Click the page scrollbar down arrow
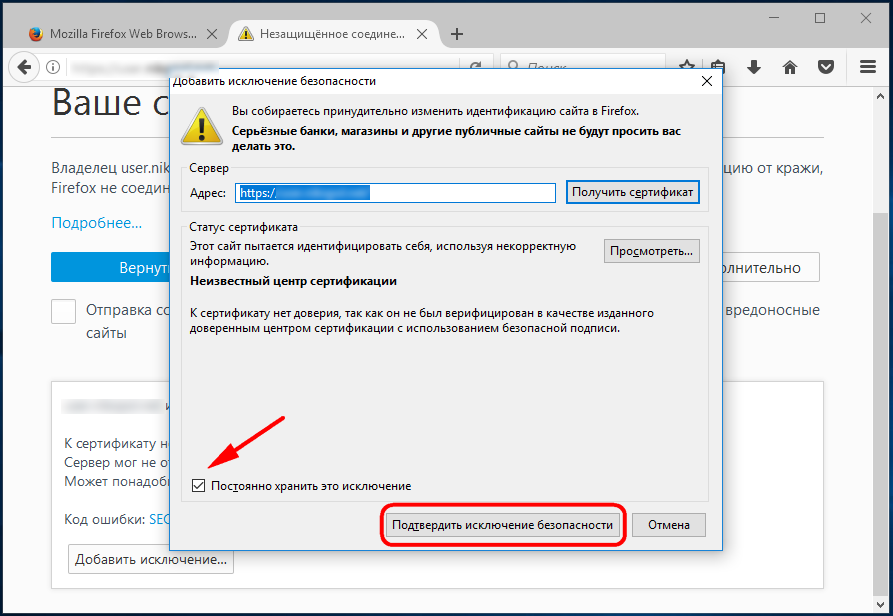 pos(880,605)
